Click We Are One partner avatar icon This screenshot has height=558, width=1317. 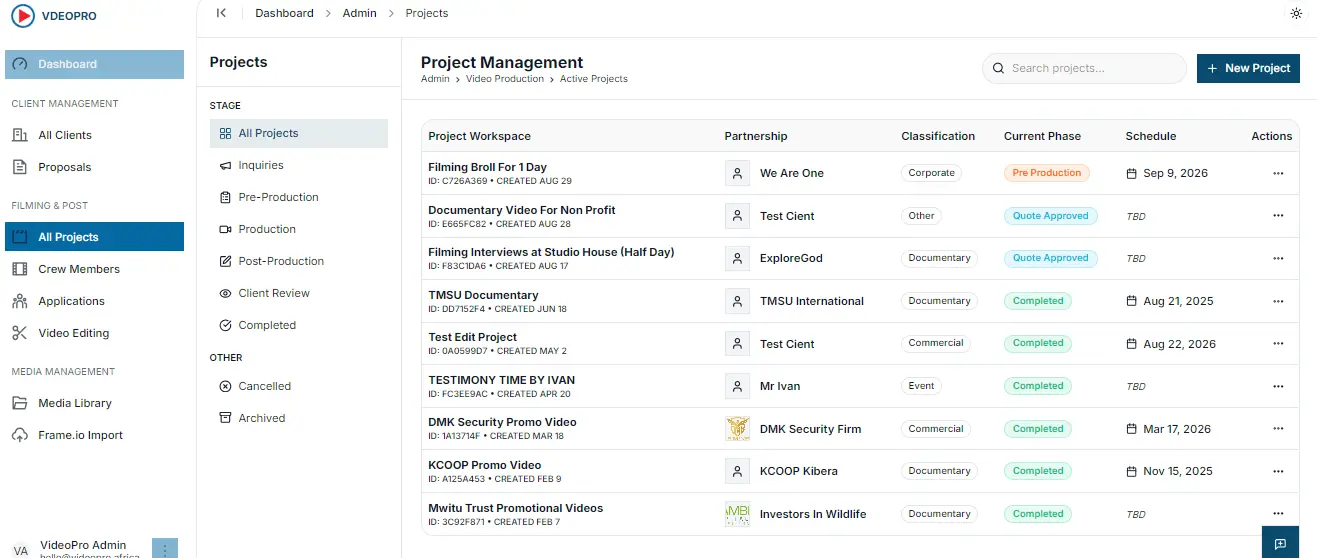(x=737, y=173)
